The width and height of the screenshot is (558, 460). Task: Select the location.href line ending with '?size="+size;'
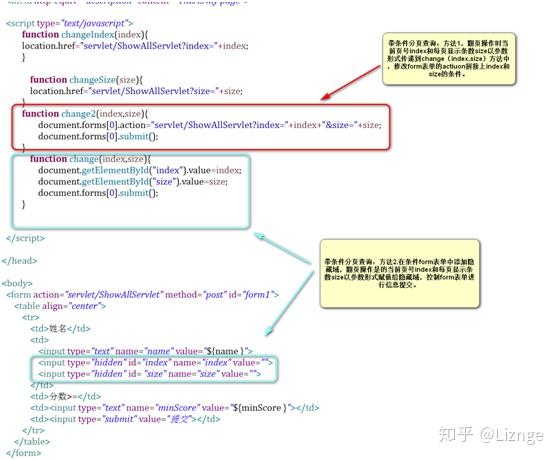pyautogui.click(x=136, y=91)
